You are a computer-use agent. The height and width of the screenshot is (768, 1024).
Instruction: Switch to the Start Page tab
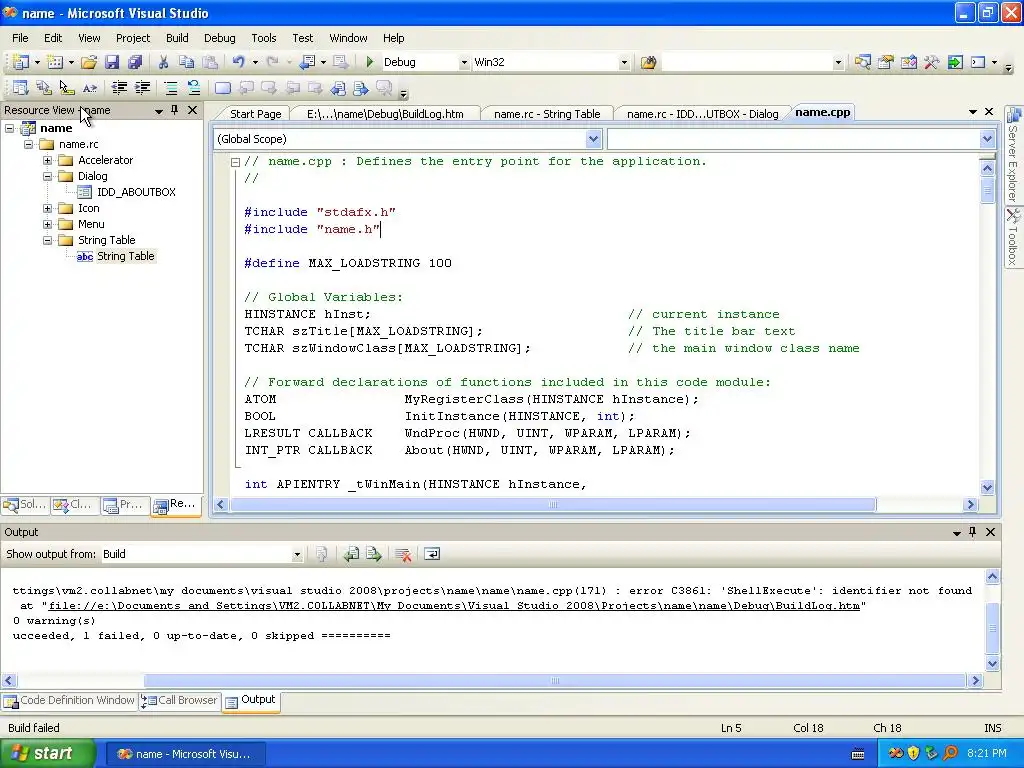(x=255, y=114)
